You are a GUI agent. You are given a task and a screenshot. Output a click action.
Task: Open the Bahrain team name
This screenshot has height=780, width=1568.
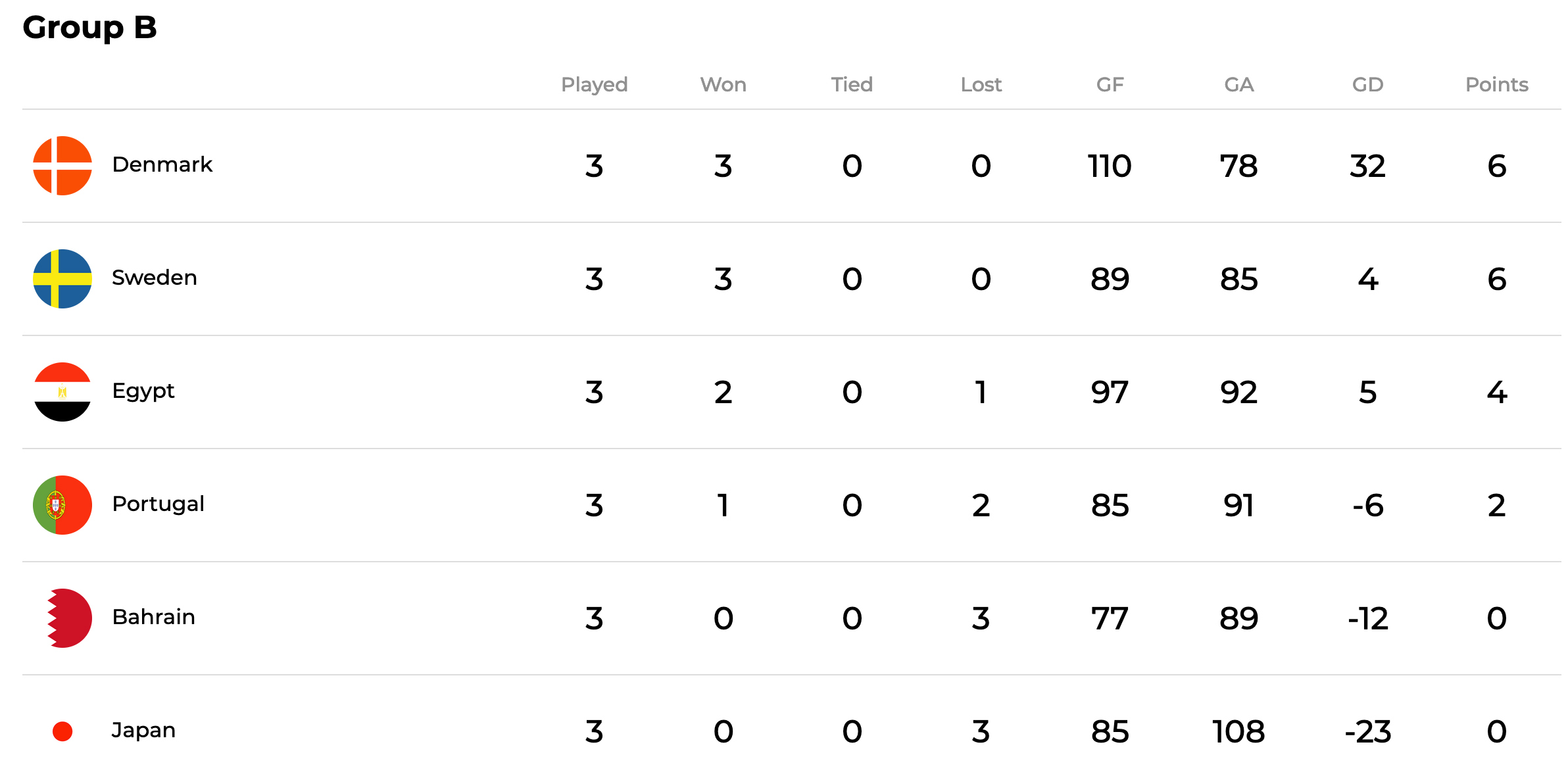(154, 617)
